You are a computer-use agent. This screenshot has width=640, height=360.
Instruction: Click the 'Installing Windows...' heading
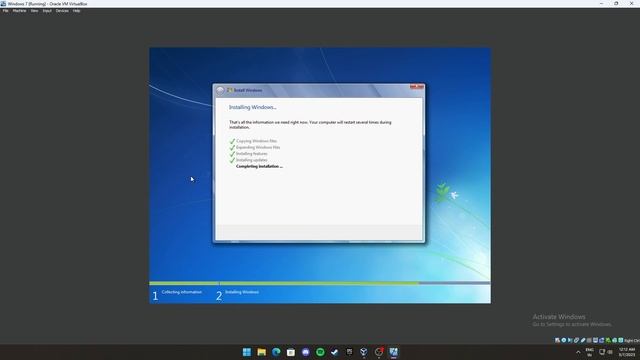coord(252,107)
